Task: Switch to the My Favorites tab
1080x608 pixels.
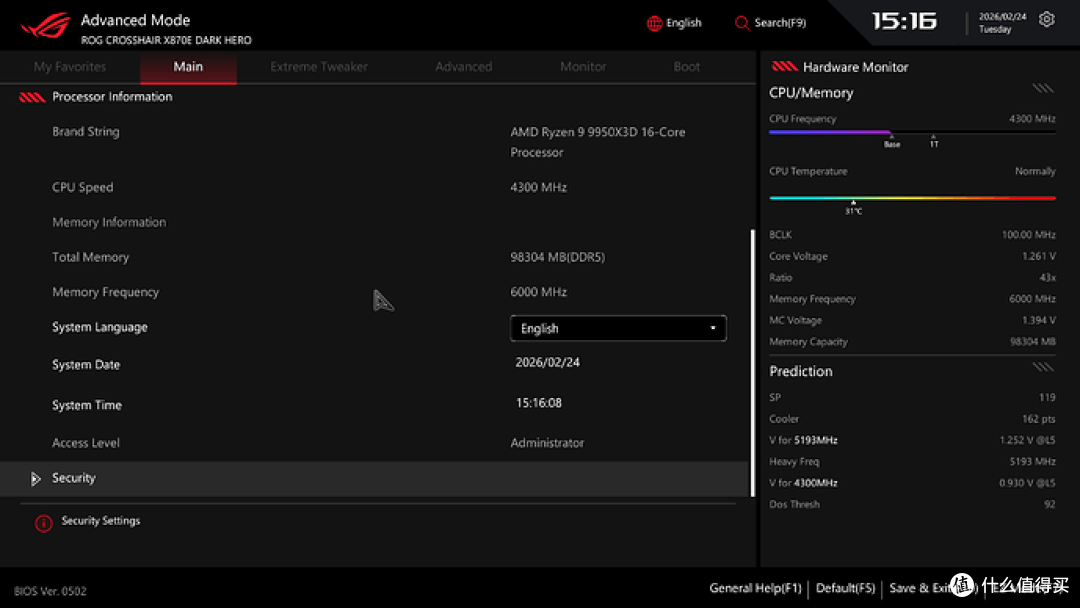Action: click(x=70, y=67)
